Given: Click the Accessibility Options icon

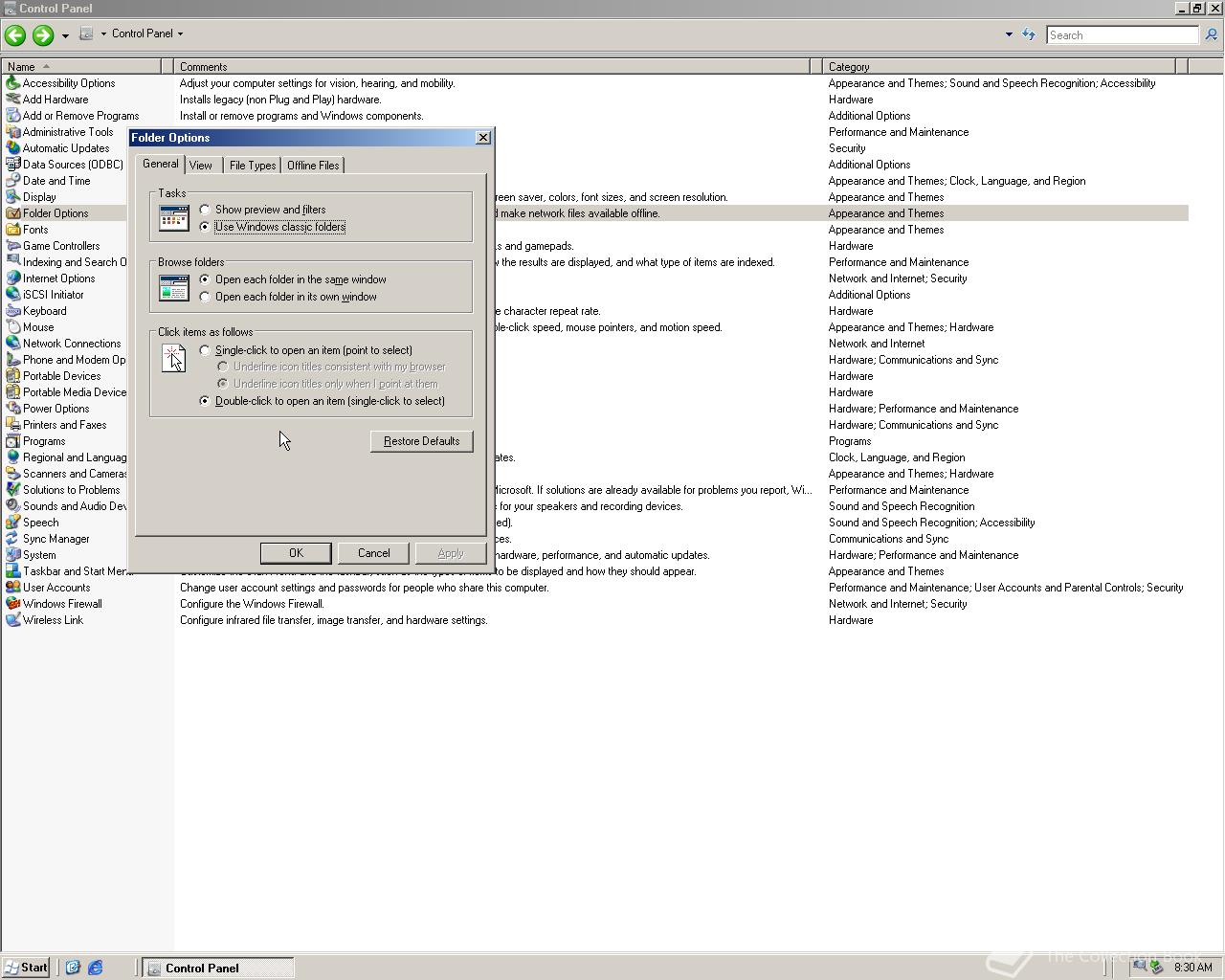Looking at the screenshot, I should (x=12, y=83).
